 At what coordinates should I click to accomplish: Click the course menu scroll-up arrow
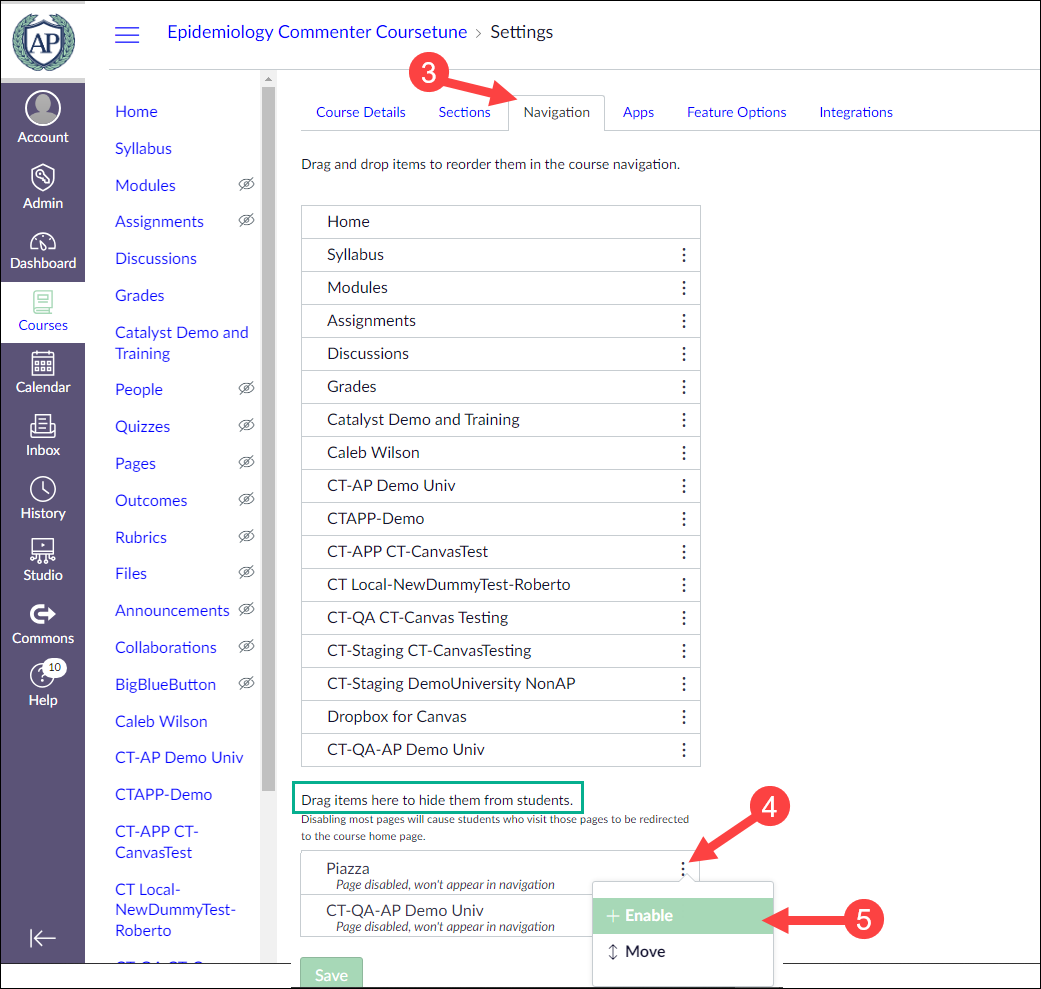point(268,79)
